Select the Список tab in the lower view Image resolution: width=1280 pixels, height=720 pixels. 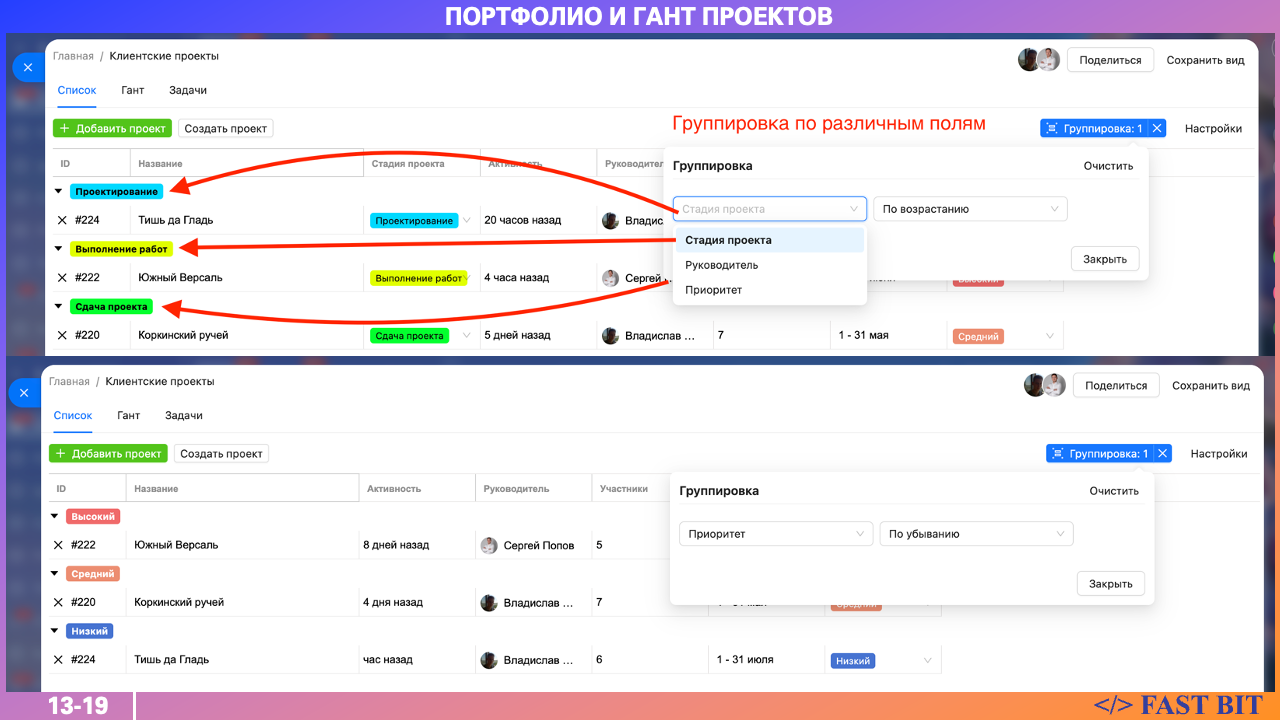pyautogui.click(x=73, y=415)
